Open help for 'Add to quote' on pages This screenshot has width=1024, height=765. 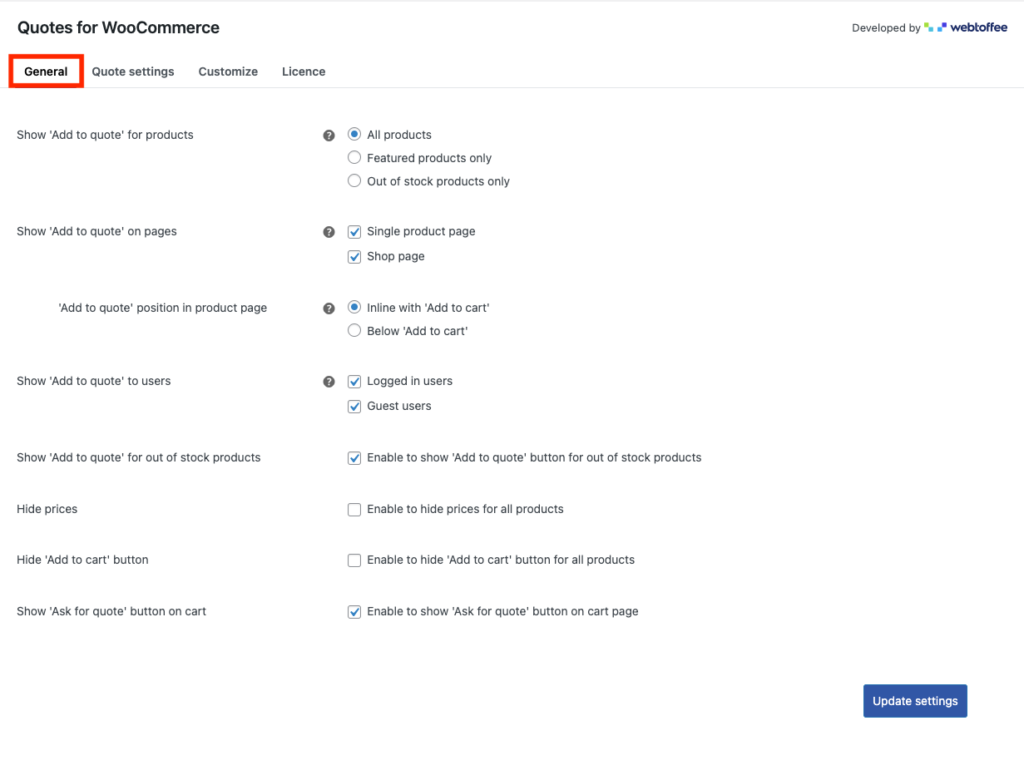[328, 232]
